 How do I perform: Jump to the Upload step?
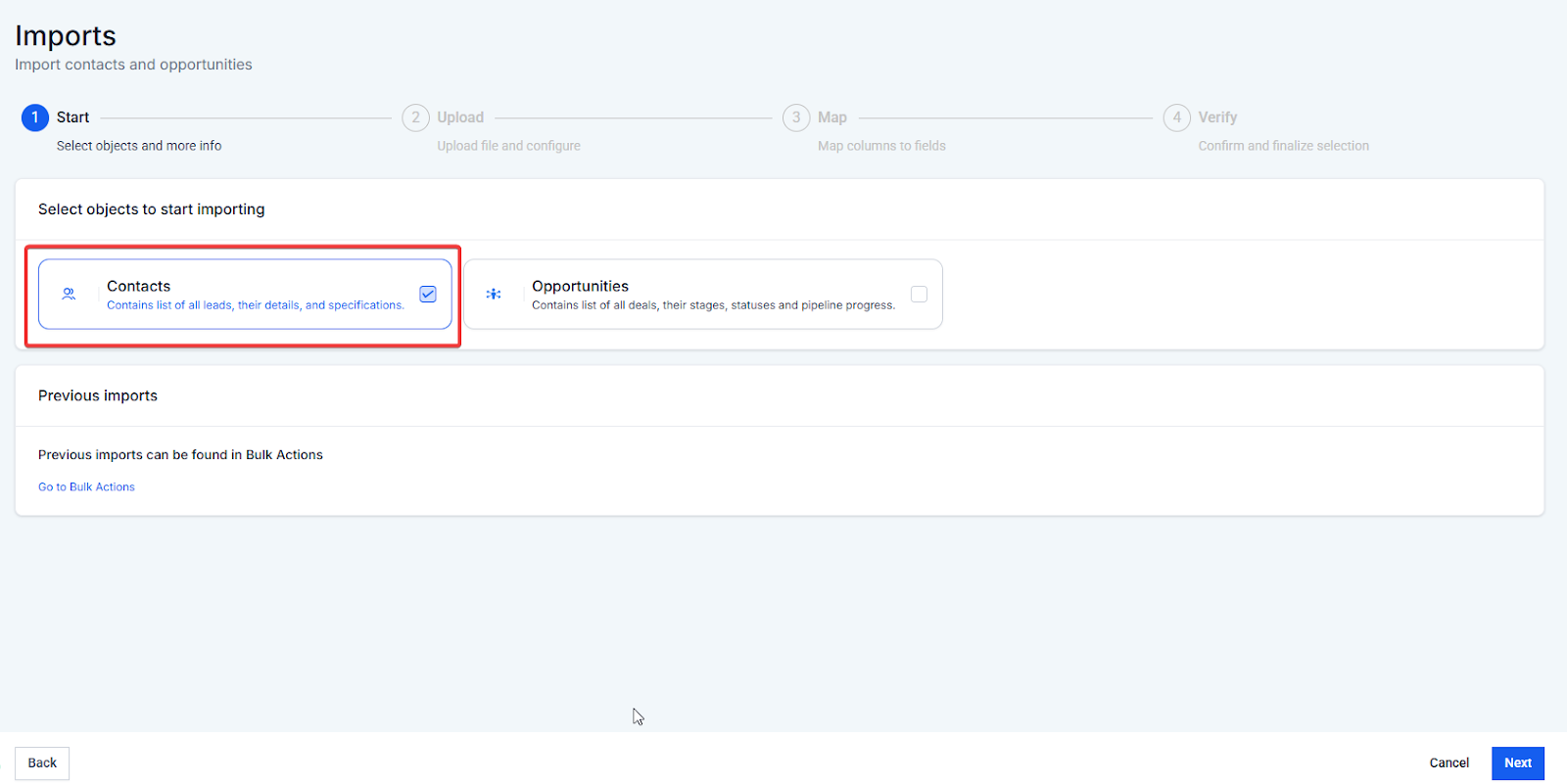pos(460,117)
